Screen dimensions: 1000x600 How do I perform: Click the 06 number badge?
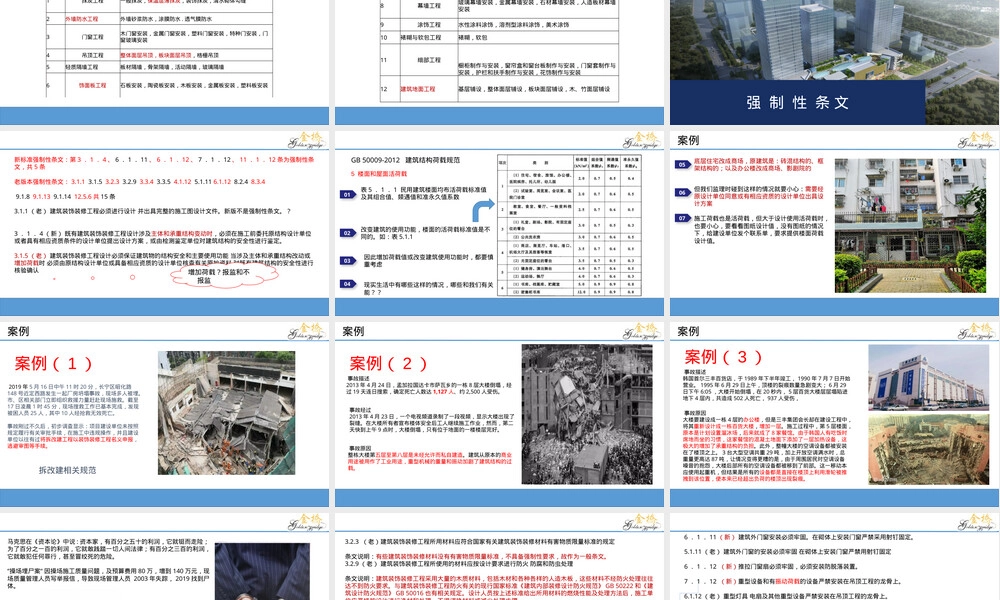[x=682, y=193]
